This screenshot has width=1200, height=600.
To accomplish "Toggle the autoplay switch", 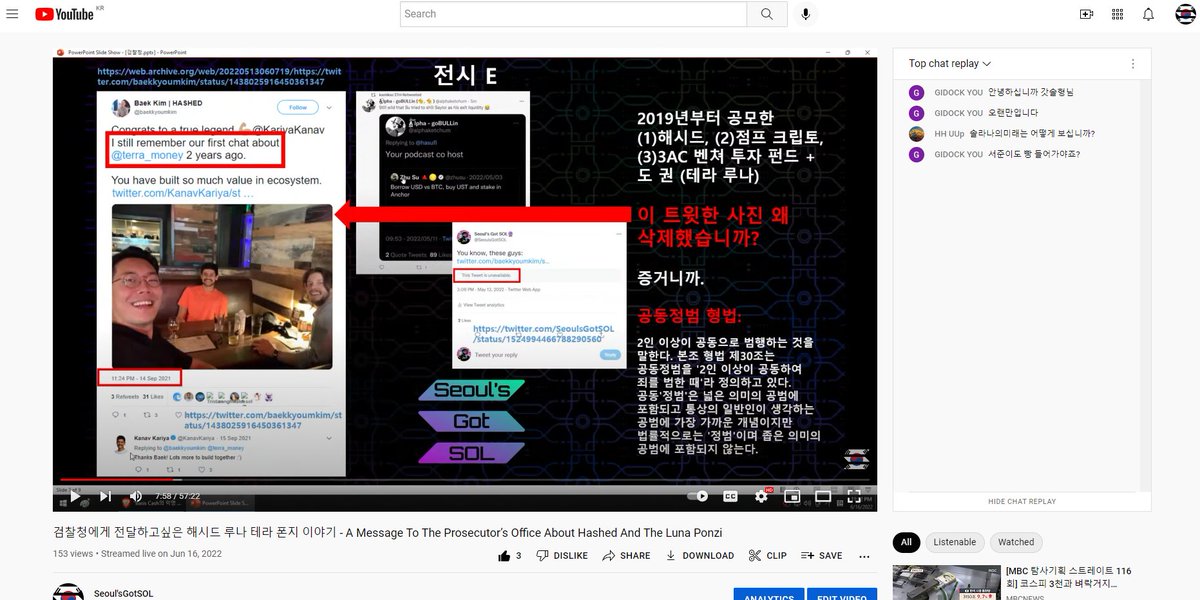I will pyautogui.click(x=698, y=496).
